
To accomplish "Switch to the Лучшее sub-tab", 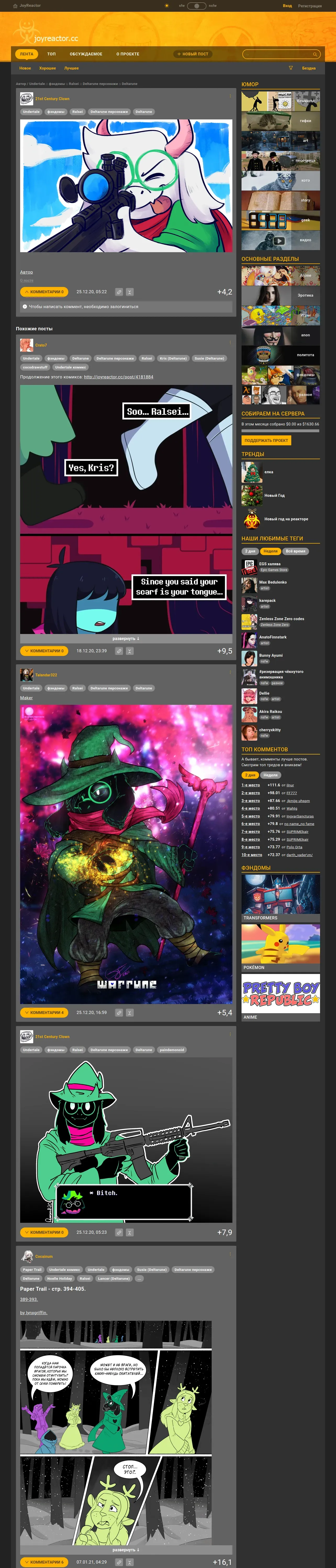I will (x=71, y=68).
